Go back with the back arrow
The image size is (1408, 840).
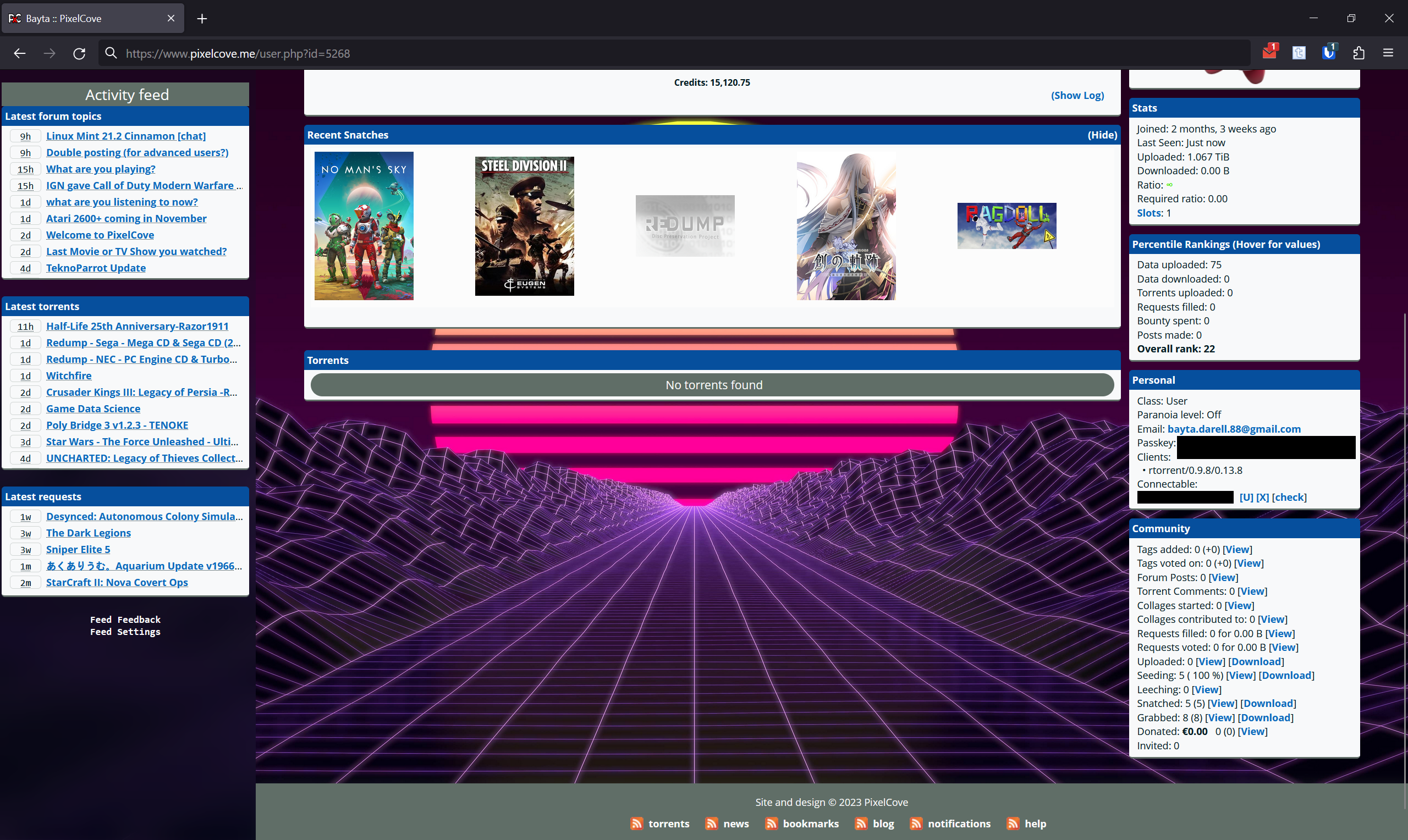[20, 53]
